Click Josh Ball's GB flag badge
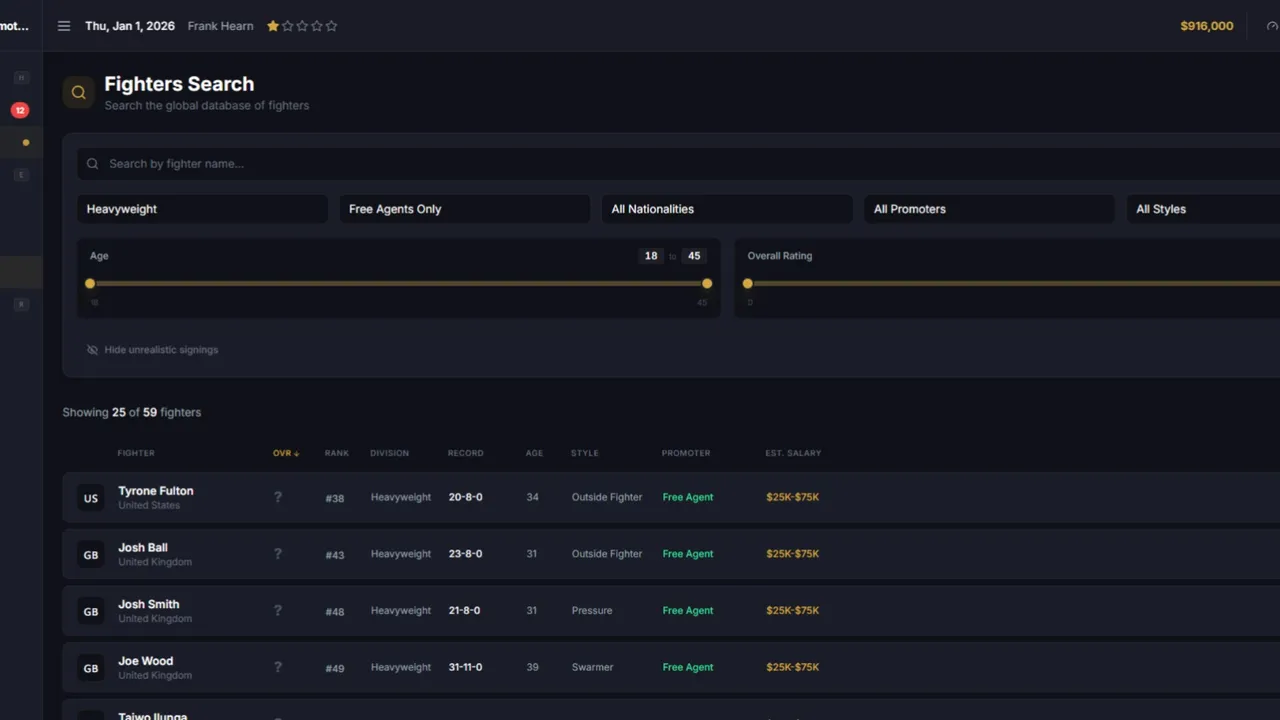The image size is (1280, 720). tap(91, 555)
